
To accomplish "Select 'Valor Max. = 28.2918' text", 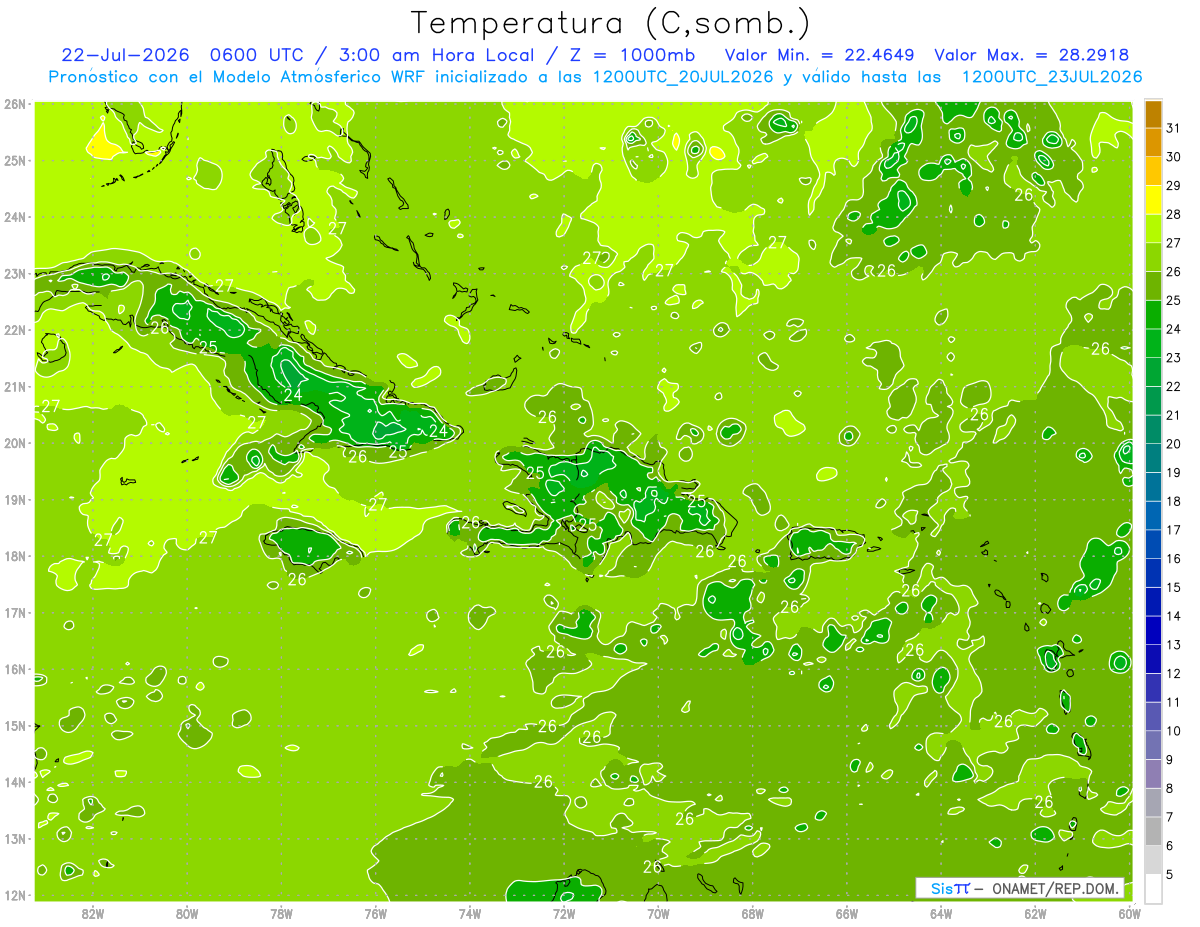I will click(1033, 54).
